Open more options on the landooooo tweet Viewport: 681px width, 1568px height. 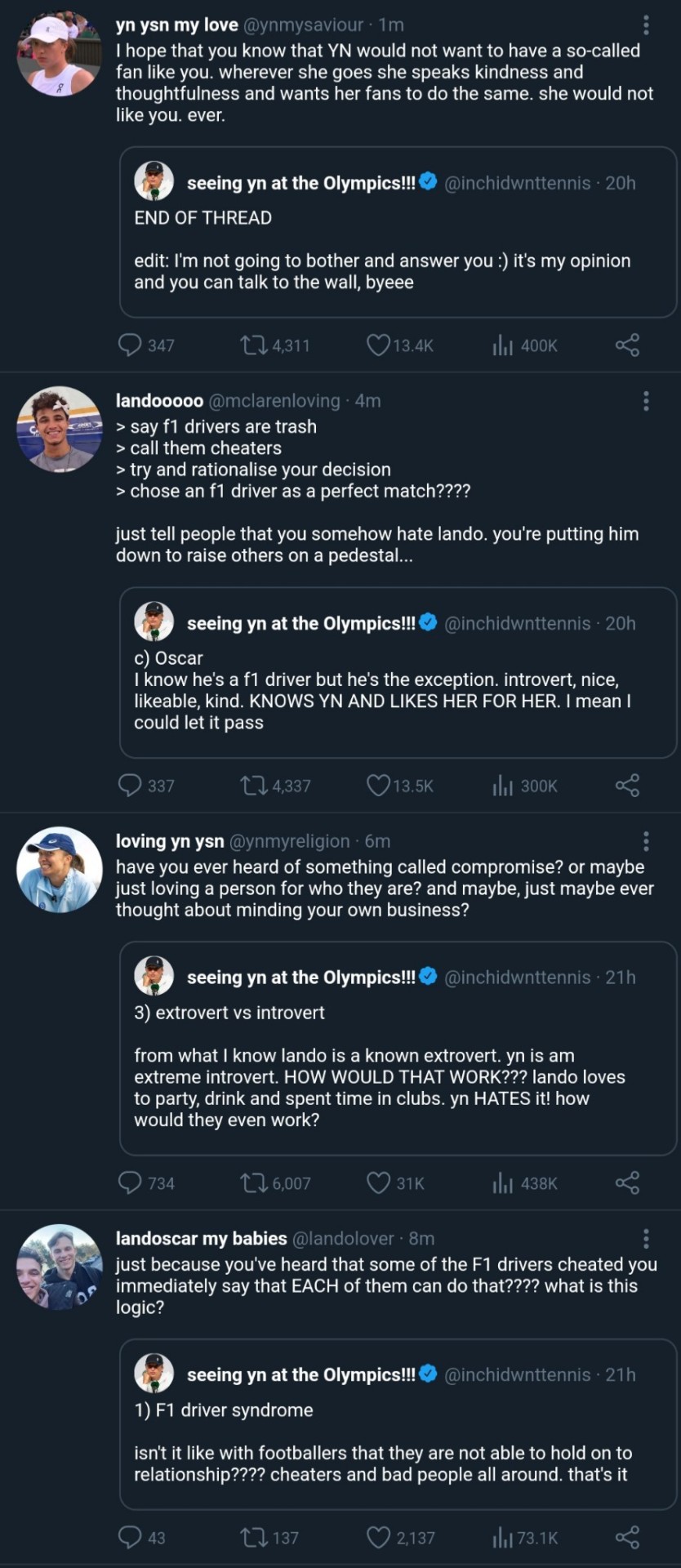(646, 401)
